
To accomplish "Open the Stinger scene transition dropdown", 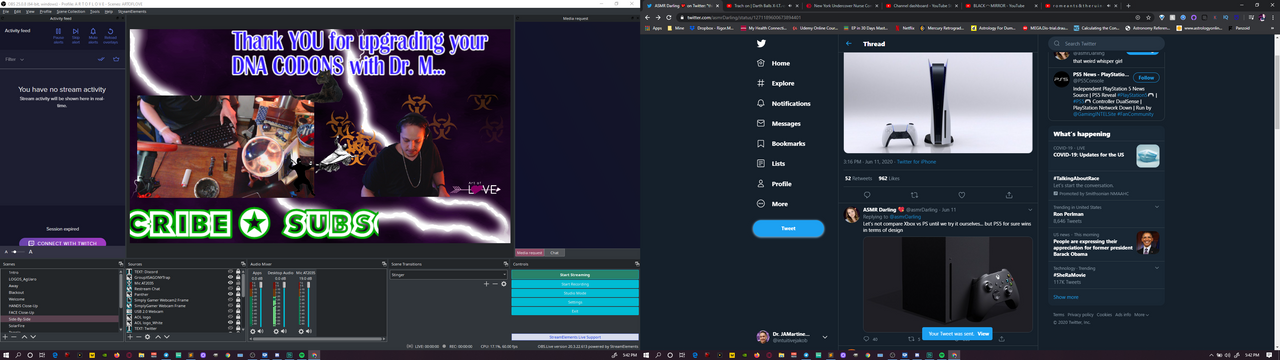I will coord(449,274).
